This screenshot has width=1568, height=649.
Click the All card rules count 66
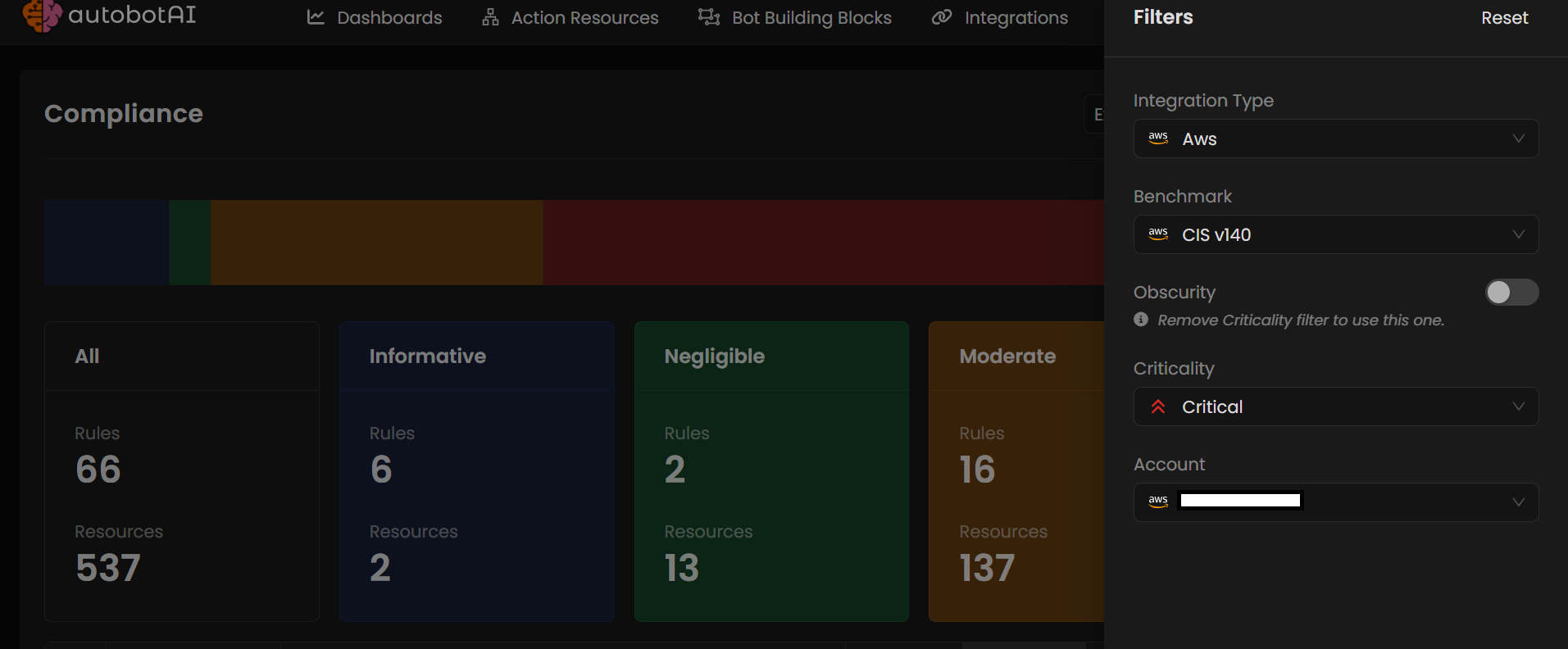pos(98,470)
